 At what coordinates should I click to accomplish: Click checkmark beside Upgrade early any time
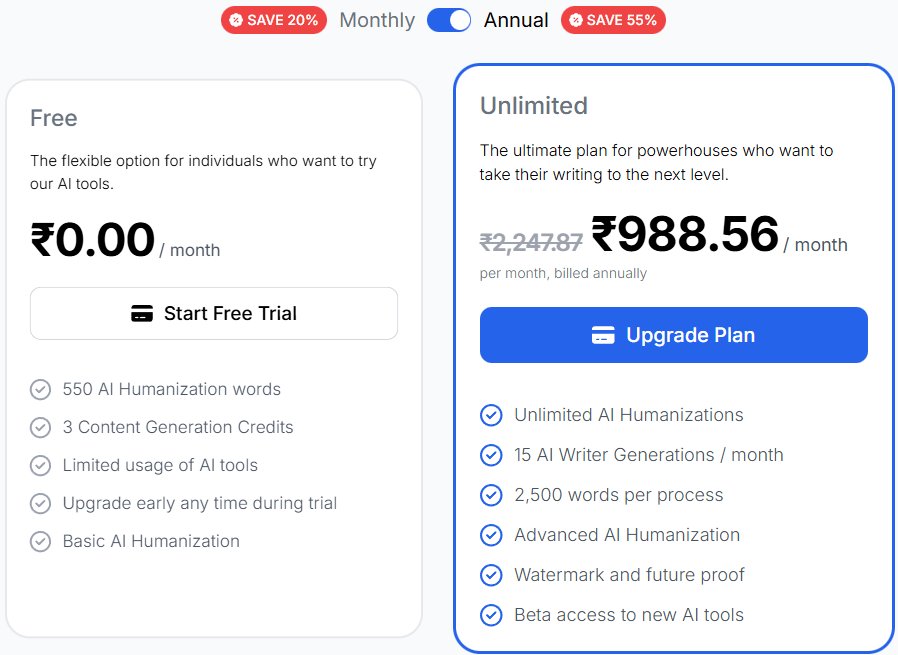pos(41,504)
